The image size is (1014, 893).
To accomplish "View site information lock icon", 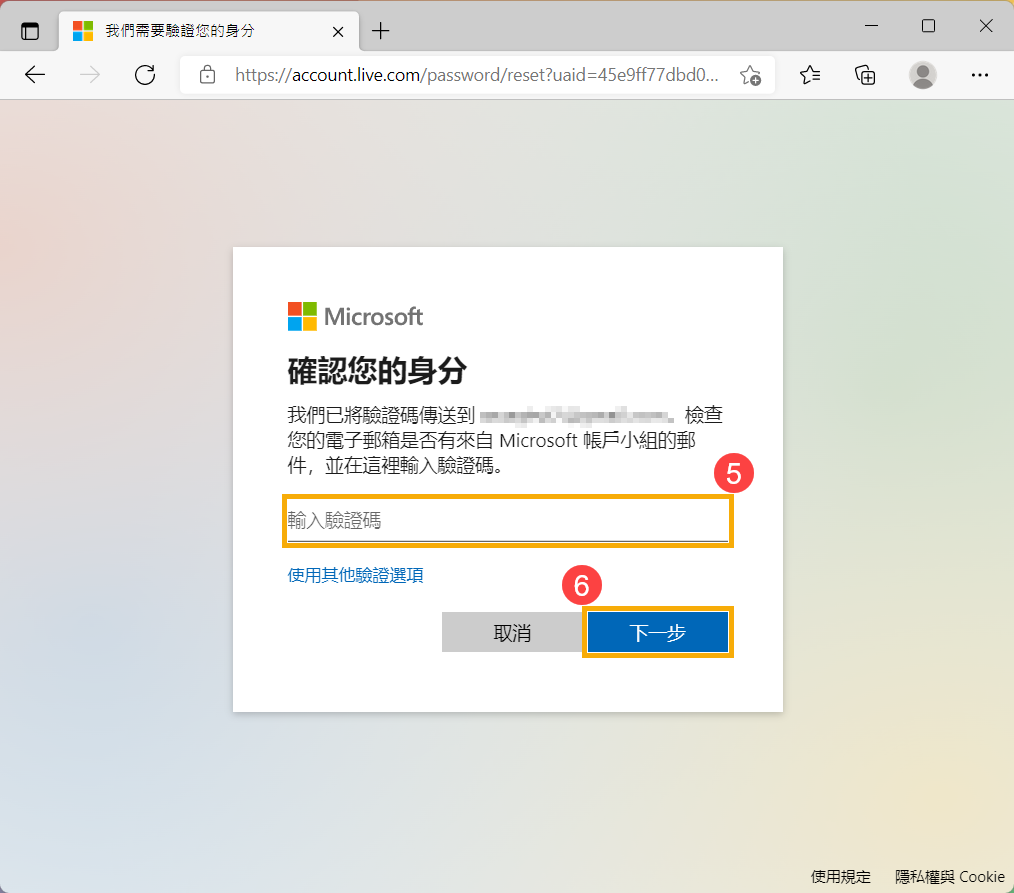I will tap(207, 75).
